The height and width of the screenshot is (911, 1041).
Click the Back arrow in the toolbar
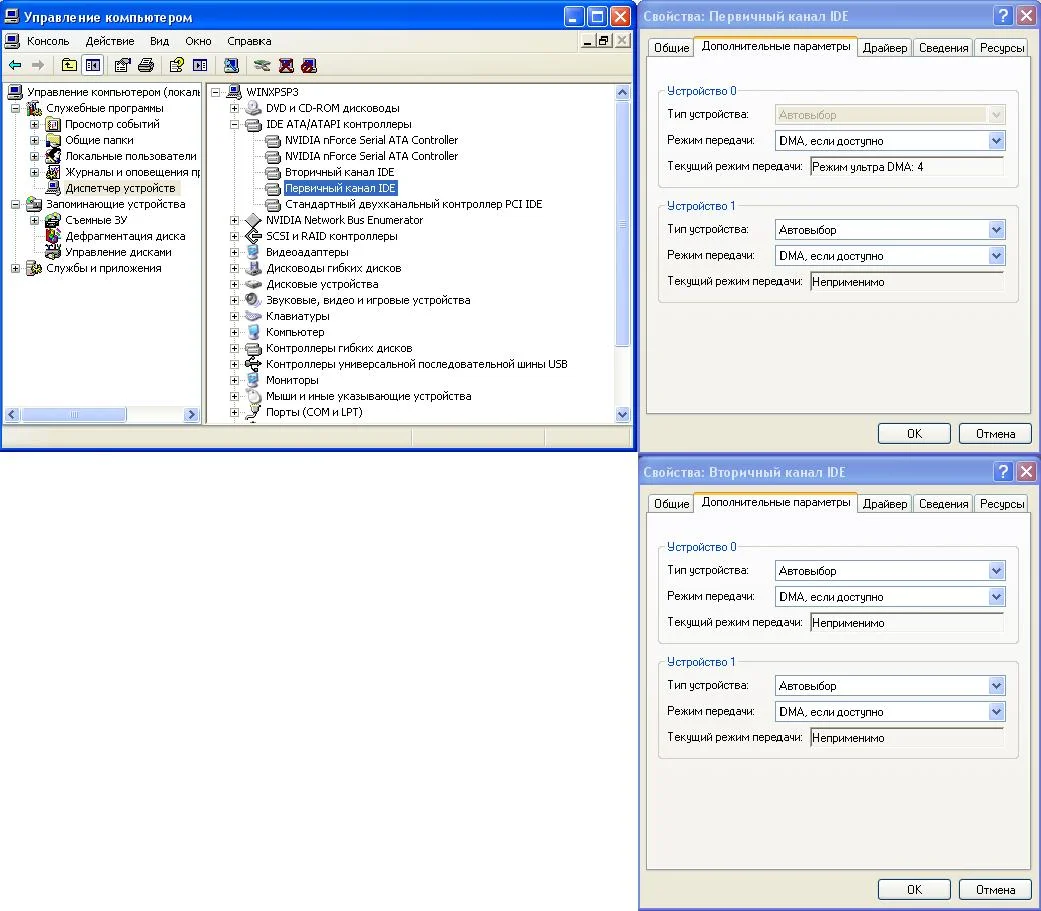click(x=14, y=65)
